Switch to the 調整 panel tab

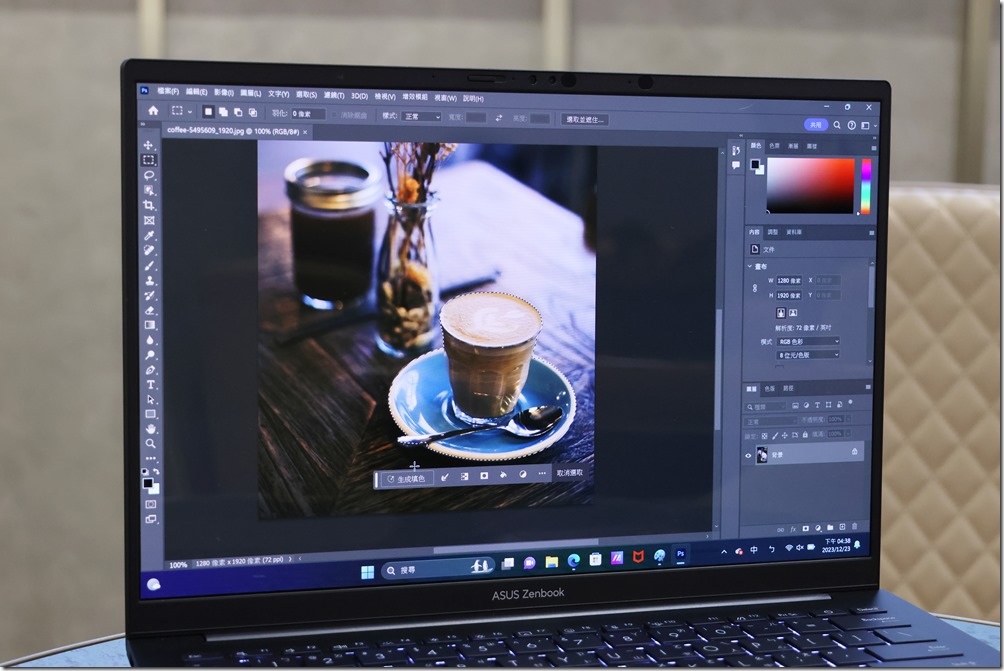point(773,232)
